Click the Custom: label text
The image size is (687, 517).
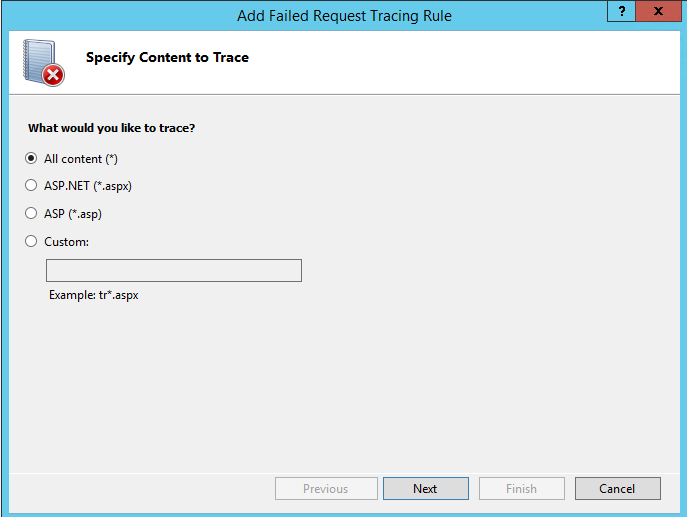(66, 242)
